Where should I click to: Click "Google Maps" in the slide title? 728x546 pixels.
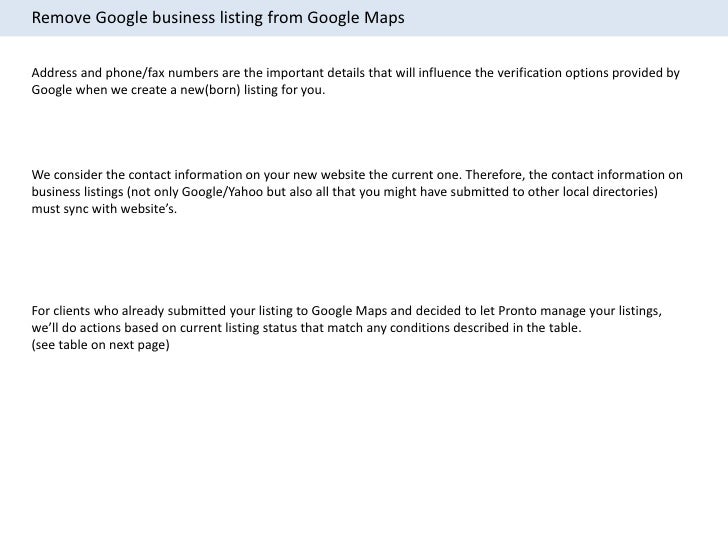[356, 18]
